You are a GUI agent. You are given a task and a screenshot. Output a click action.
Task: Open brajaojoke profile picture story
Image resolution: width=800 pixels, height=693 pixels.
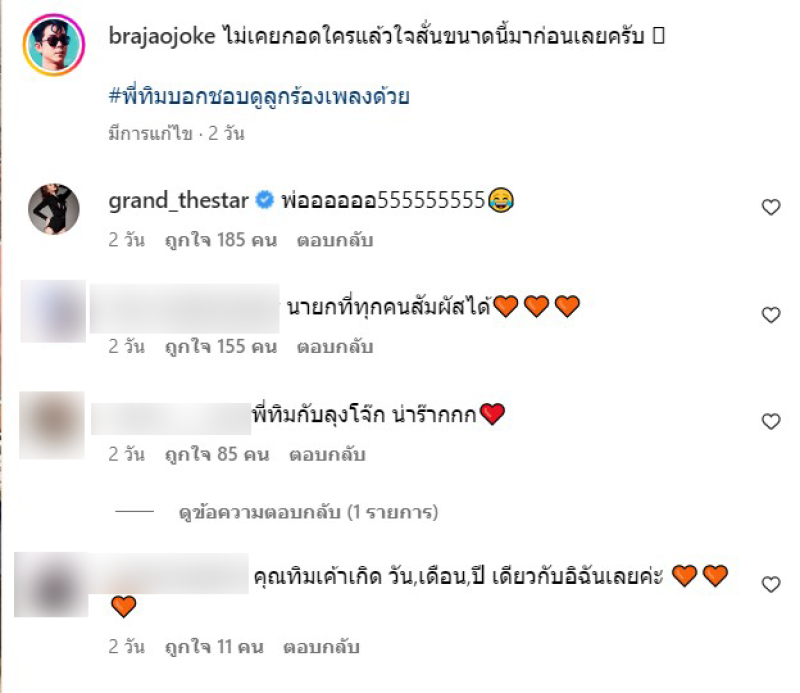[x=54, y=45]
